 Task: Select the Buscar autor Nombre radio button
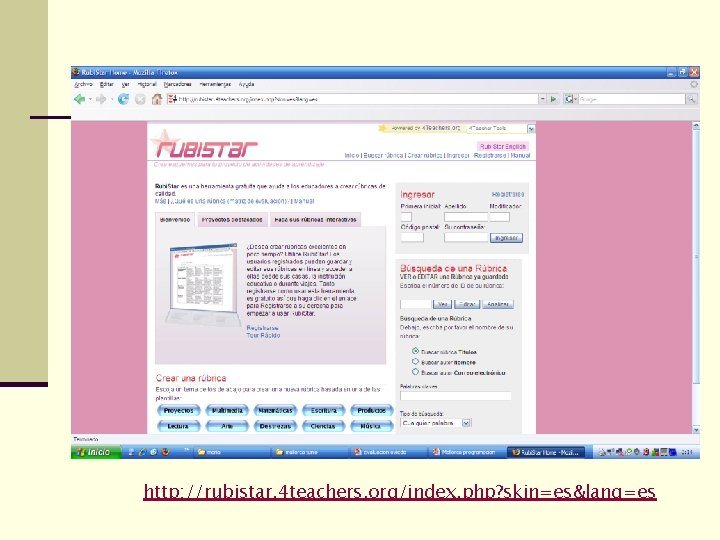click(x=415, y=361)
